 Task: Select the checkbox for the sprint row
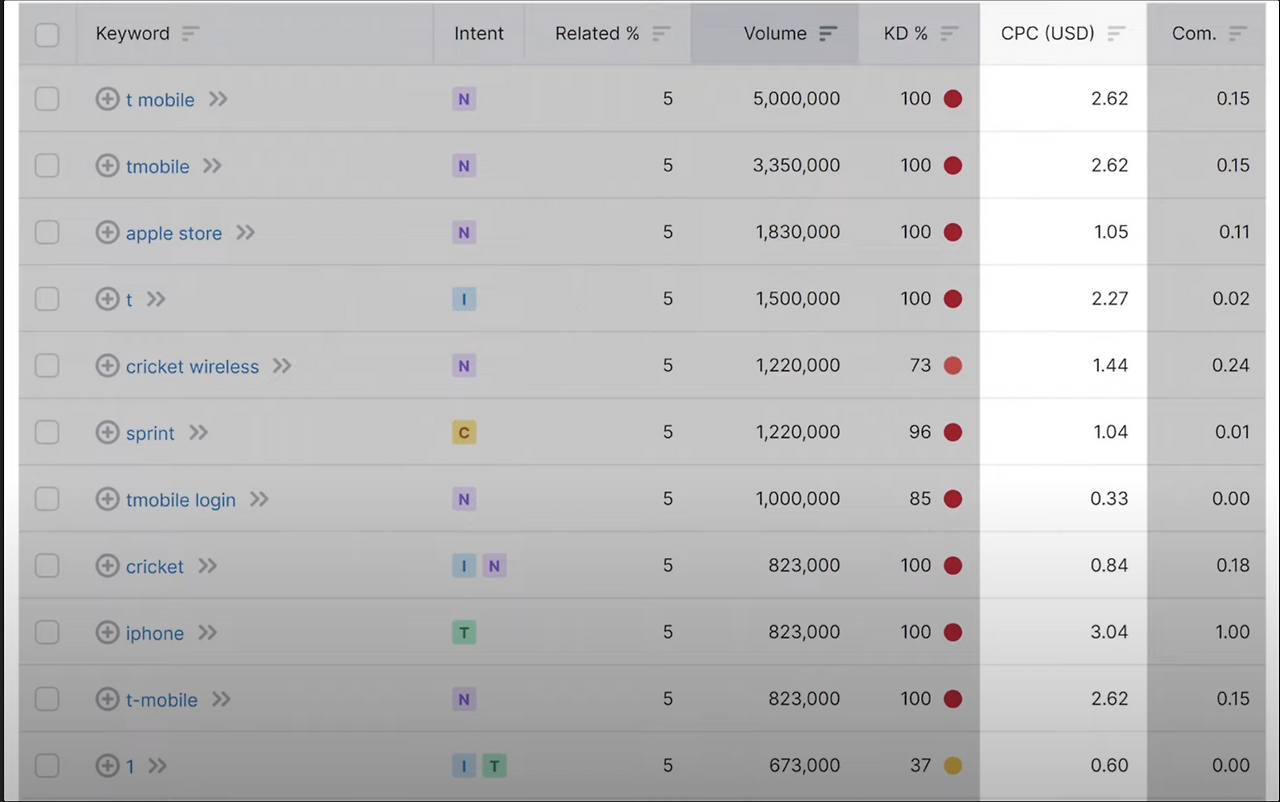pyautogui.click(x=47, y=432)
